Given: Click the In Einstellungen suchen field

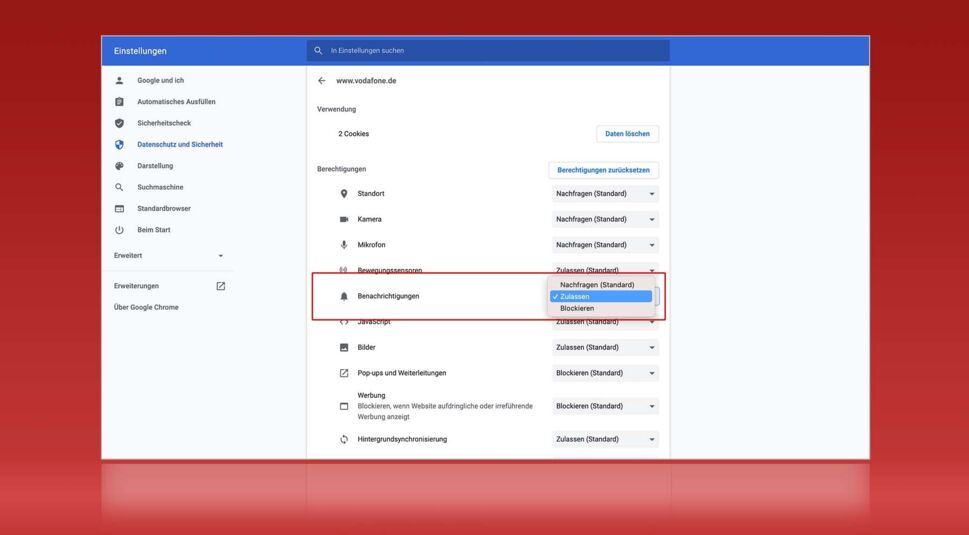Looking at the screenshot, I should point(488,51).
